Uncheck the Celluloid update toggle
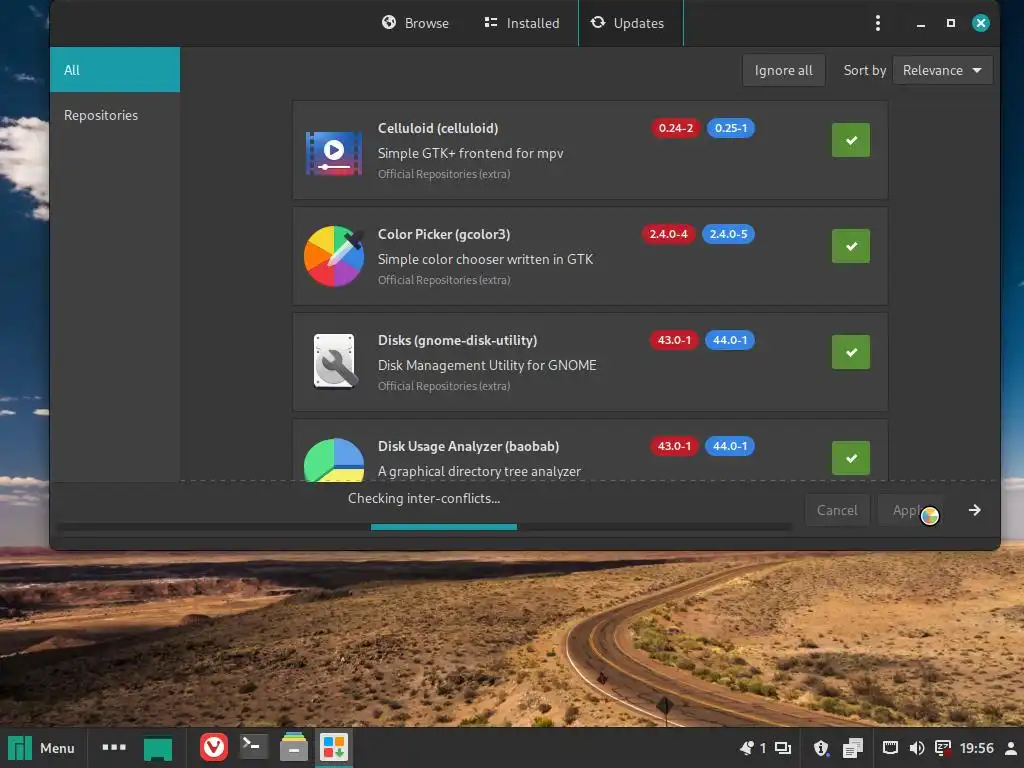The image size is (1024, 768). [x=851, y=140]
